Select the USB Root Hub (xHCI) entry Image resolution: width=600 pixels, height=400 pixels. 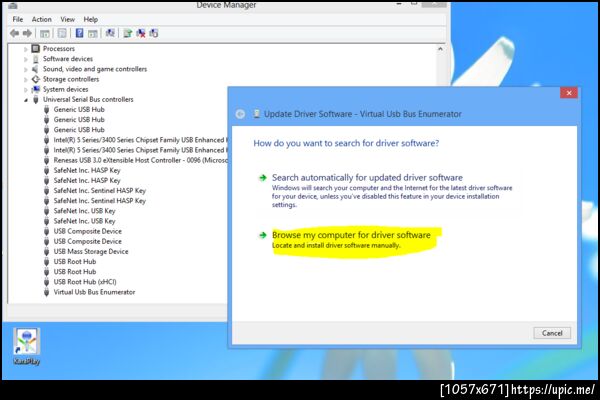85,282
